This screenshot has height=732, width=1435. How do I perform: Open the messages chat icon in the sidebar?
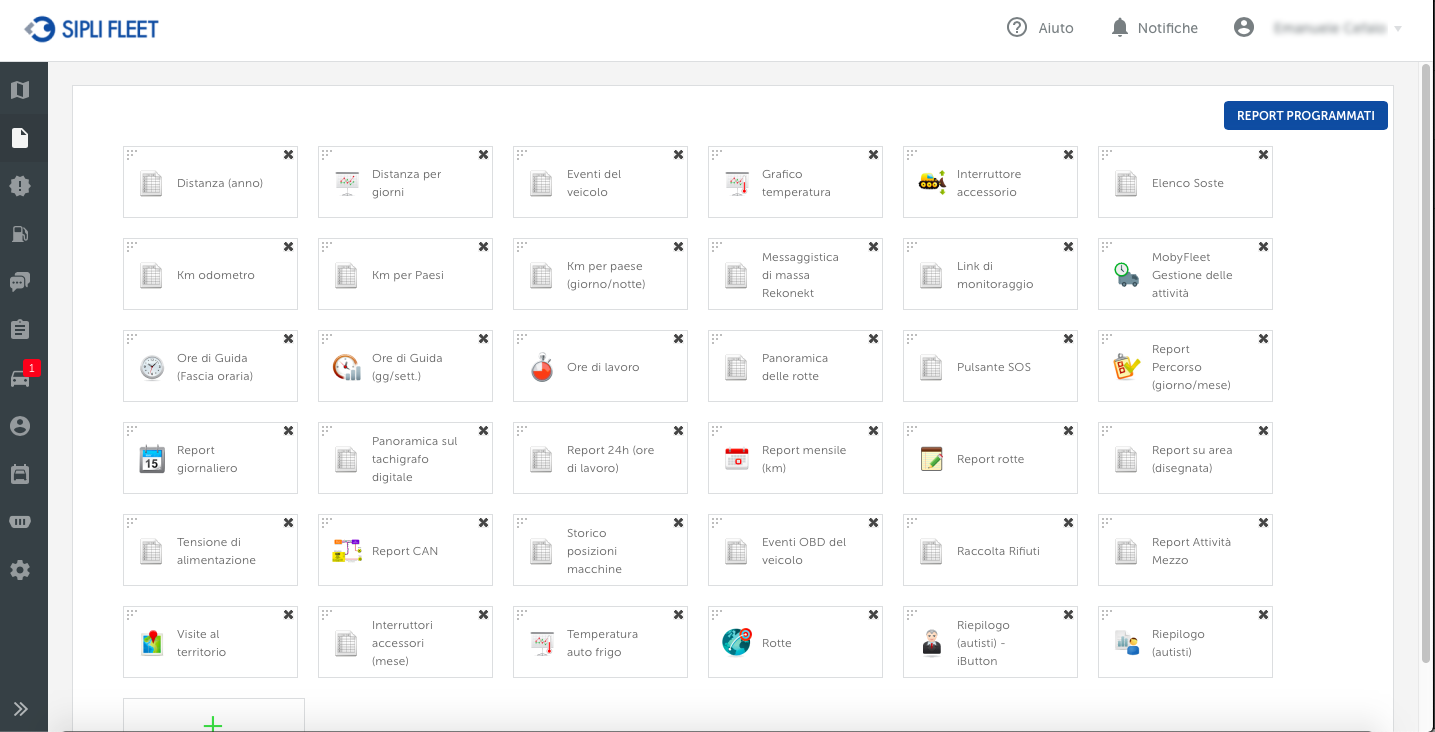(22, 281)
